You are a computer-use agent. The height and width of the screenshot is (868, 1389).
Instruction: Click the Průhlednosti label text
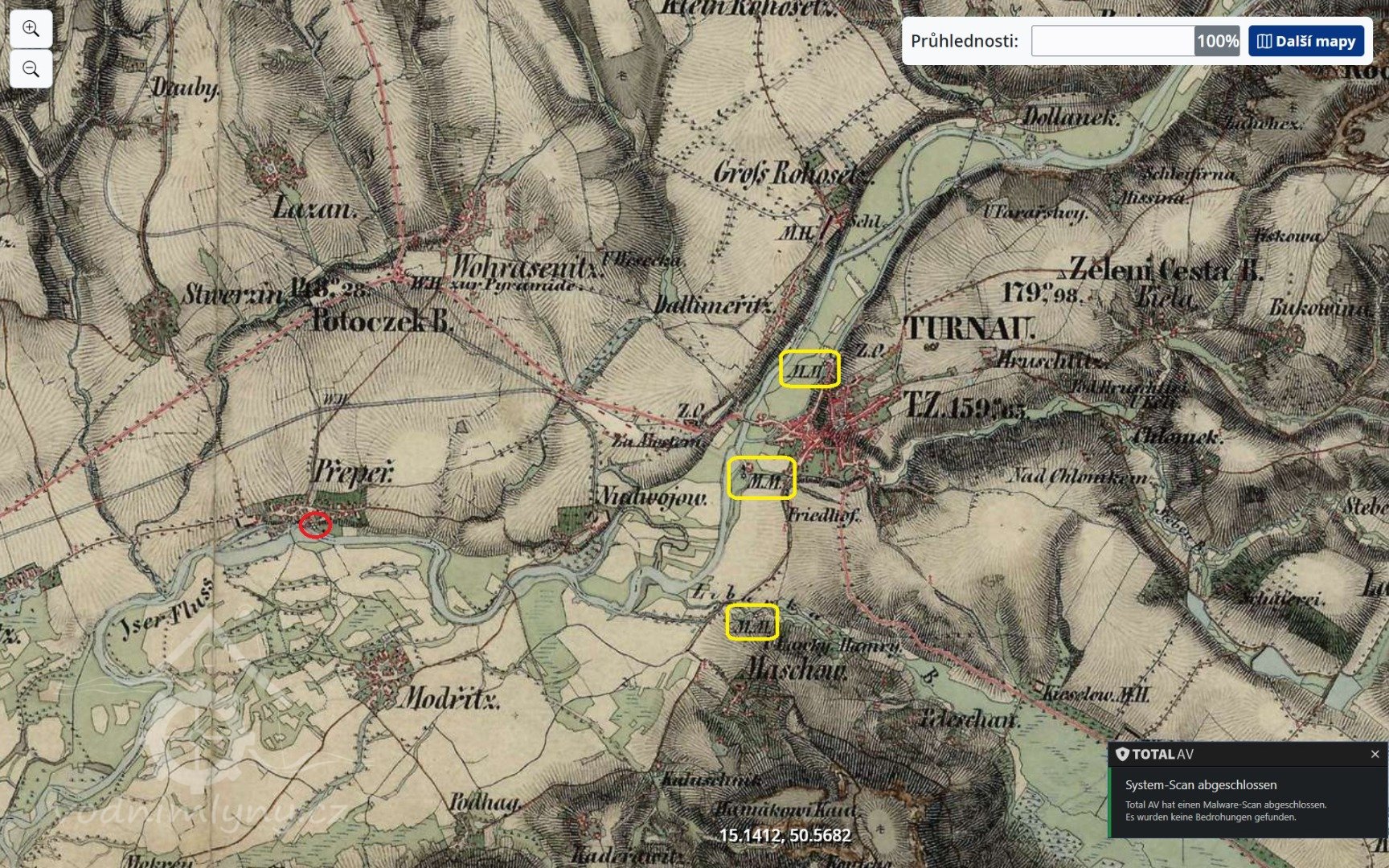[x=964, y=41]
